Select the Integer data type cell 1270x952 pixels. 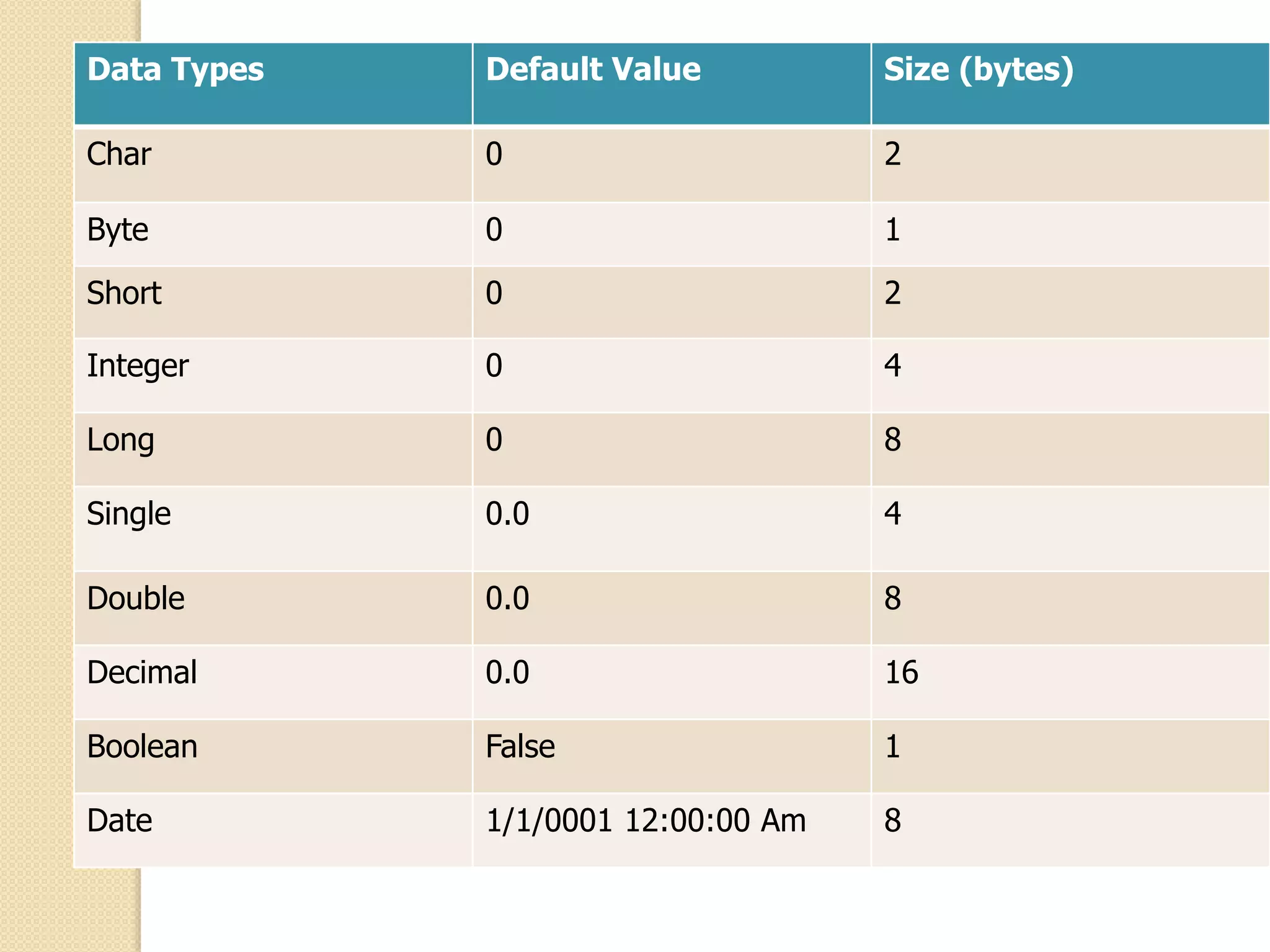pyautogui.click(x=138, y=366)
